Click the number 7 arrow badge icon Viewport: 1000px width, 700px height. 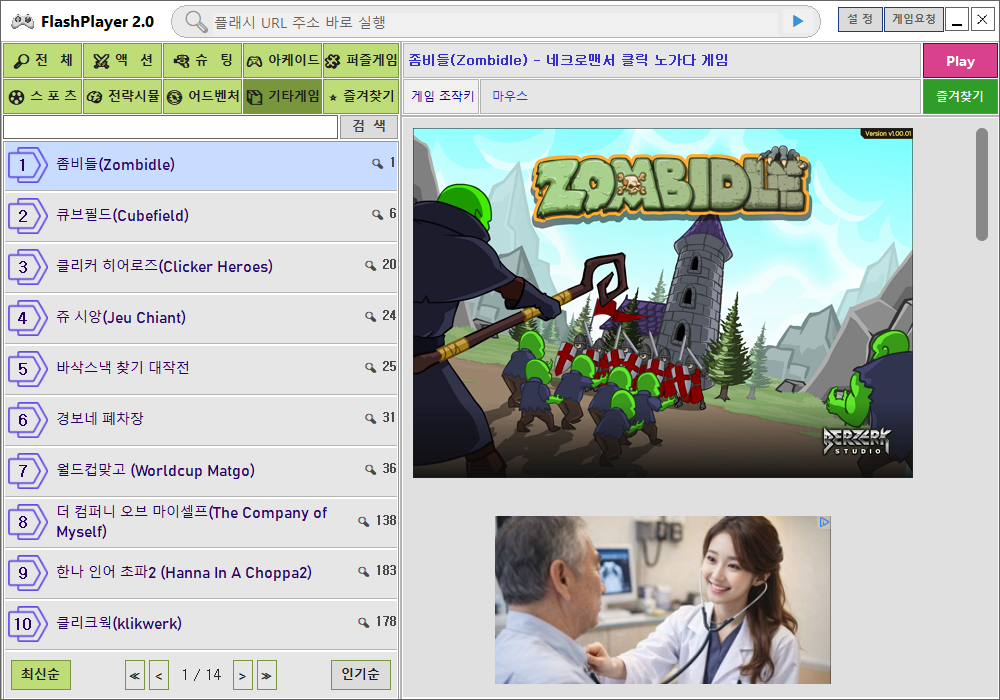click(x=27, y=471)
